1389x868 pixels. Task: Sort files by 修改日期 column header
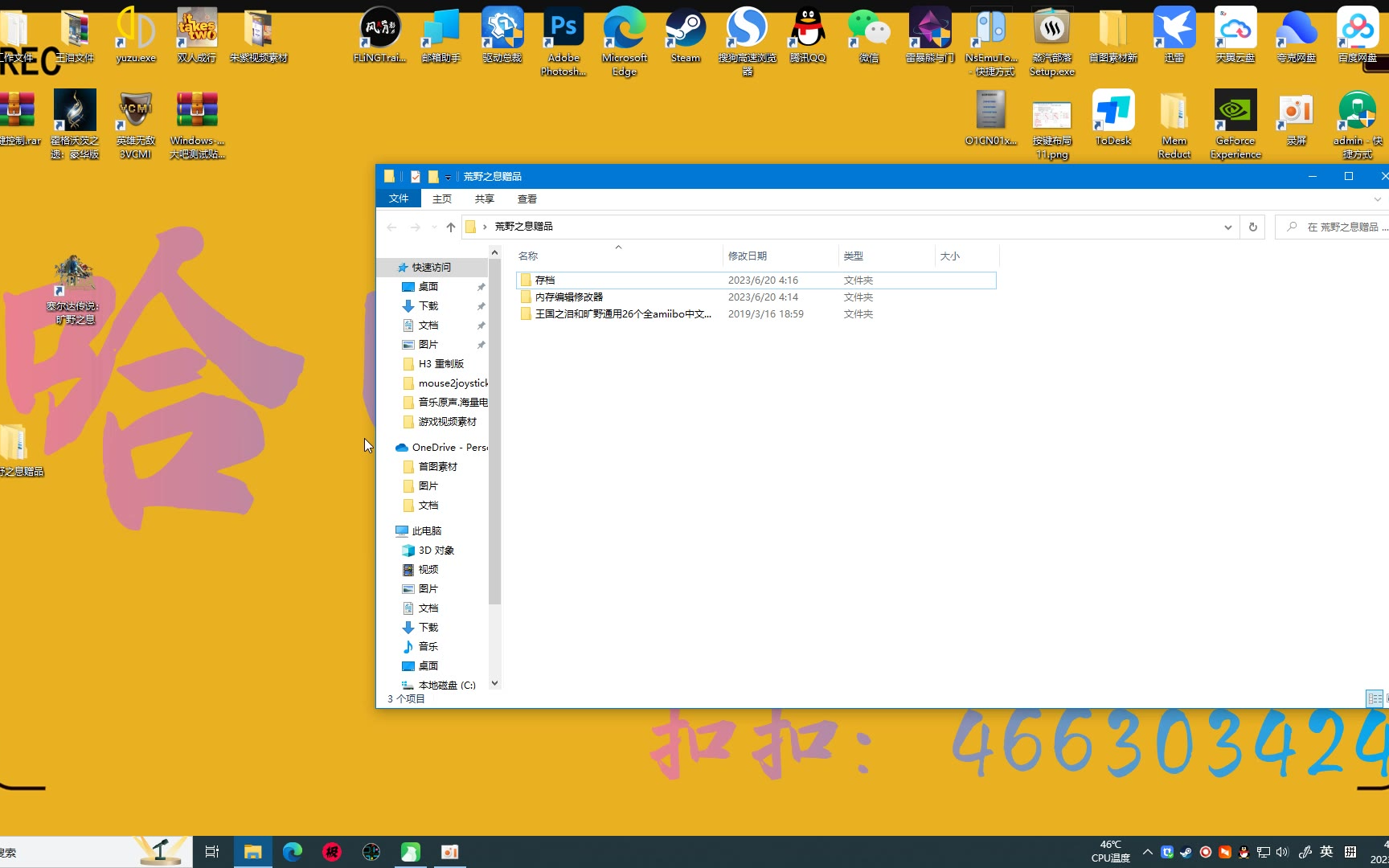748,256
